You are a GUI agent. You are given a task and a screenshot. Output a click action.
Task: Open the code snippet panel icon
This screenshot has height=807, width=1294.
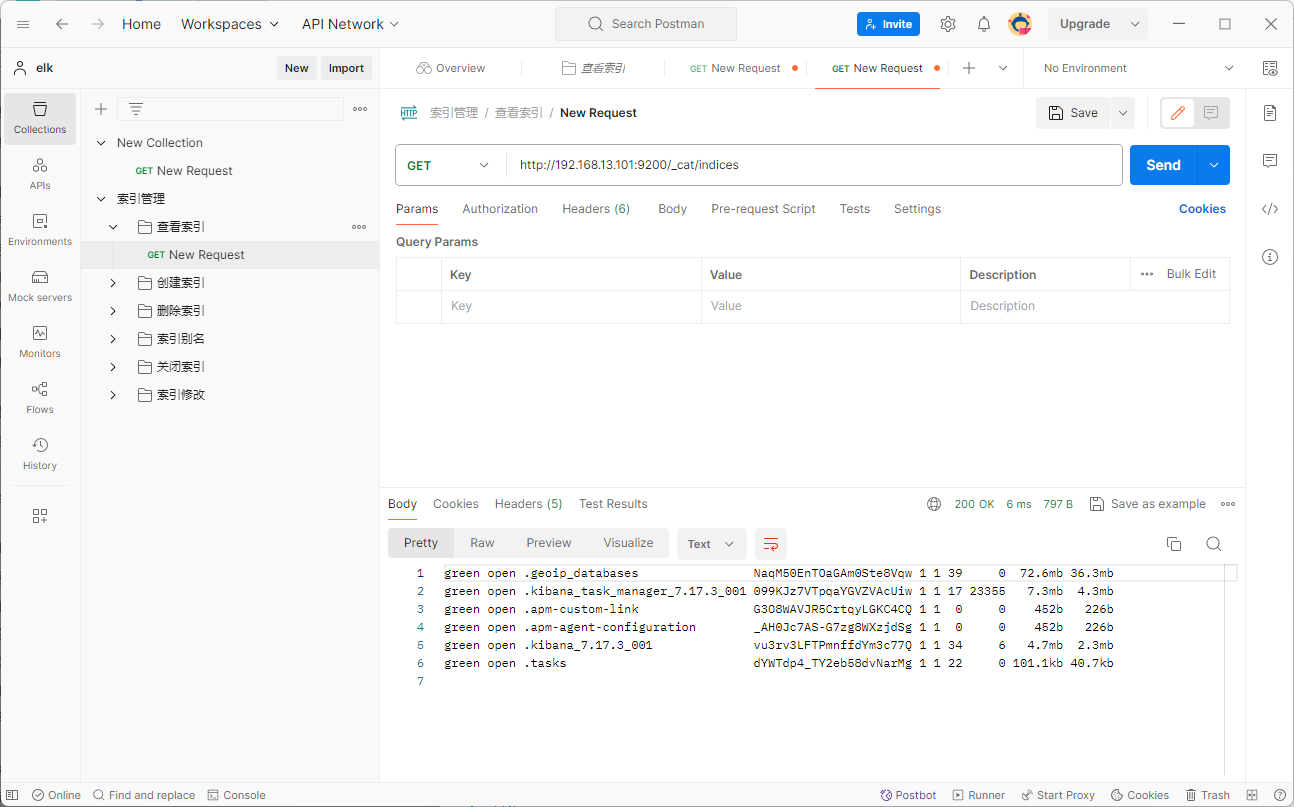(x=1270, y=209)
